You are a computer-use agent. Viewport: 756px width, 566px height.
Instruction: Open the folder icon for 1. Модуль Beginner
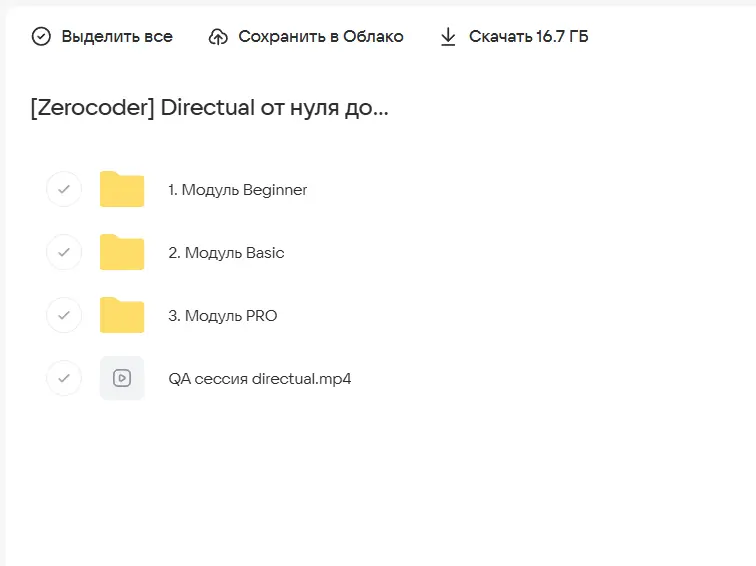122,189
